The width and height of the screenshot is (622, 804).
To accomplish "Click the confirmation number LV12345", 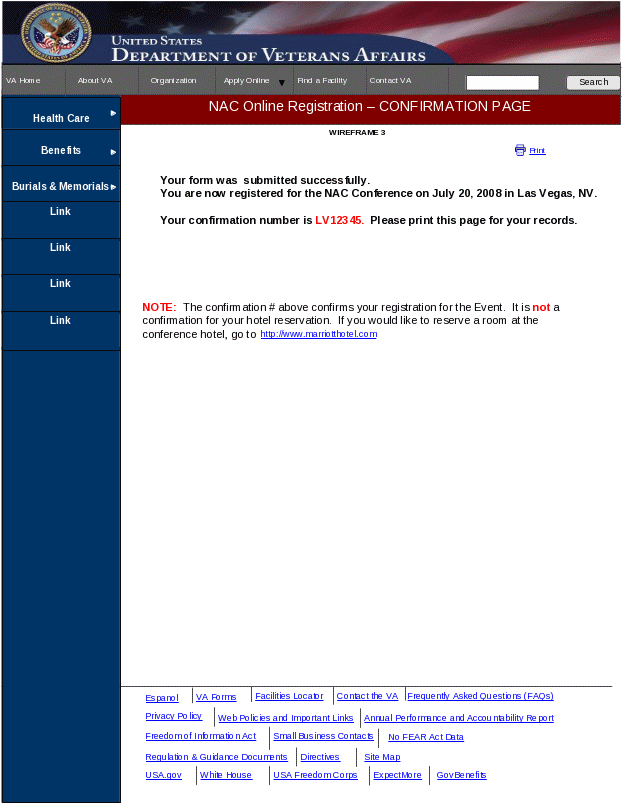I will pyautogui.click(x=339, y=220).
